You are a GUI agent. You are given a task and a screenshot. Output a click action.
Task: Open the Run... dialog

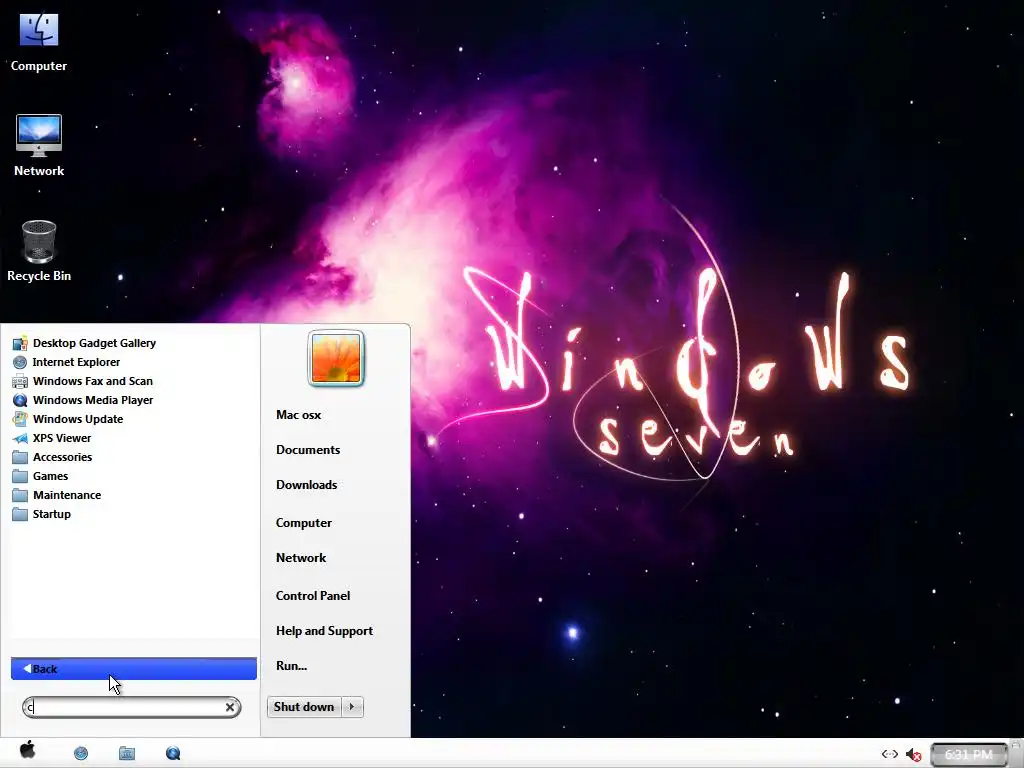tap(291, 666)
